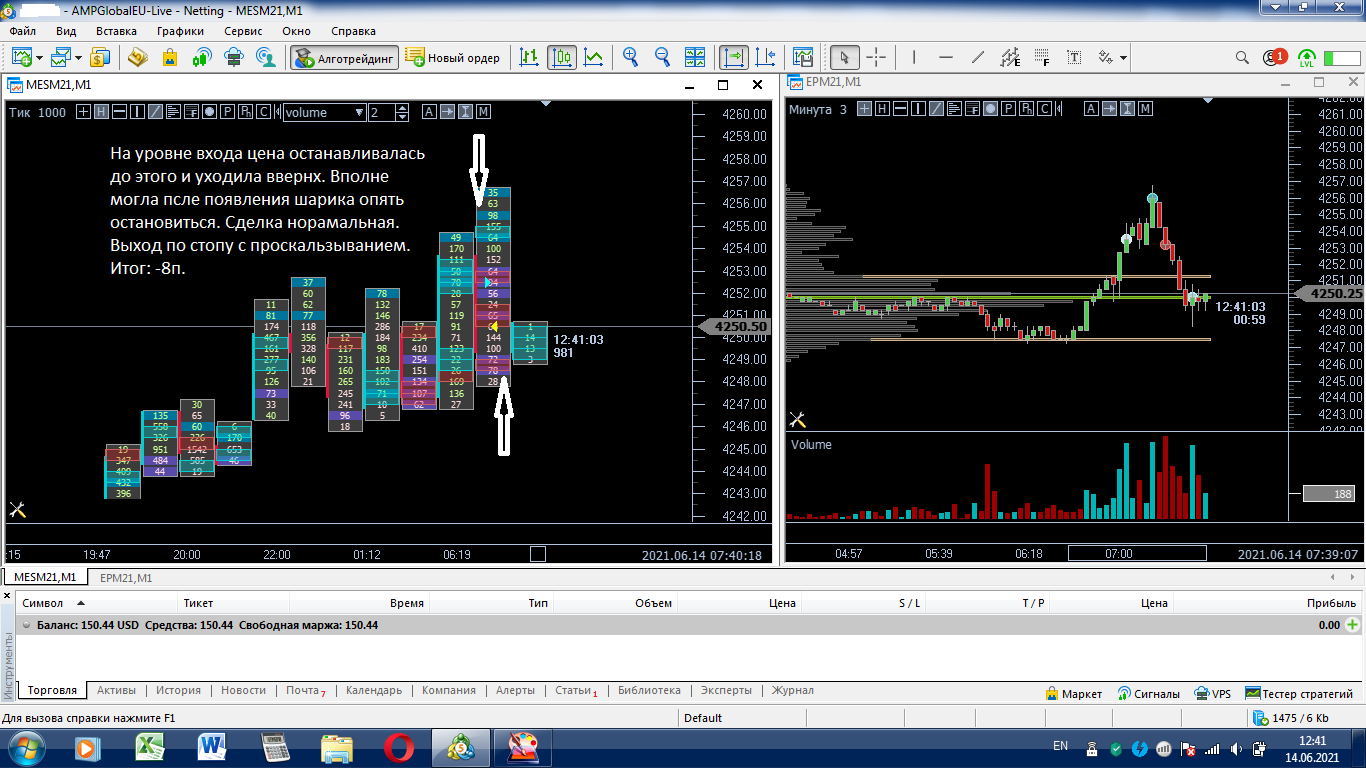Image resolution: width=1366 pixels, height=768 pixels.
Task: Select the vertical line drawing tool
Action: click(x=914, y=58)
